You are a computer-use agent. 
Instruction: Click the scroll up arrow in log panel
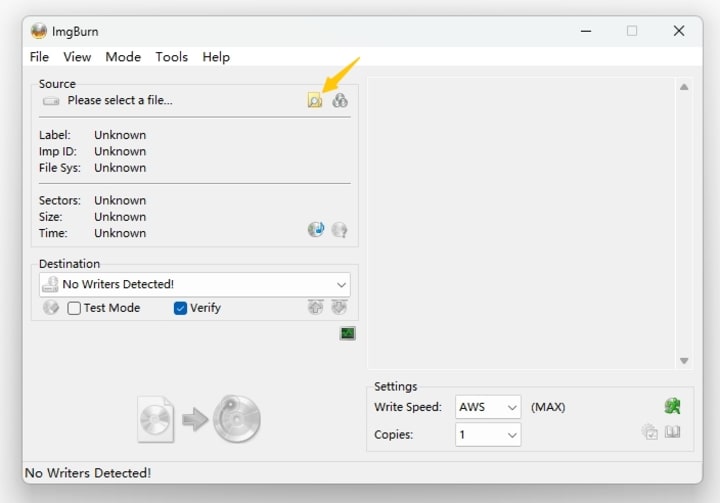pyautogui.click(x=684, y=87)
